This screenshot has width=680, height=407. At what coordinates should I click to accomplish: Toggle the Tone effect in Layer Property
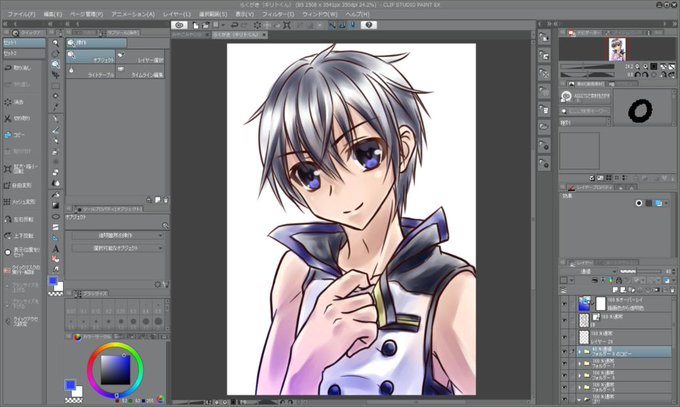click(x=649, y=203)
